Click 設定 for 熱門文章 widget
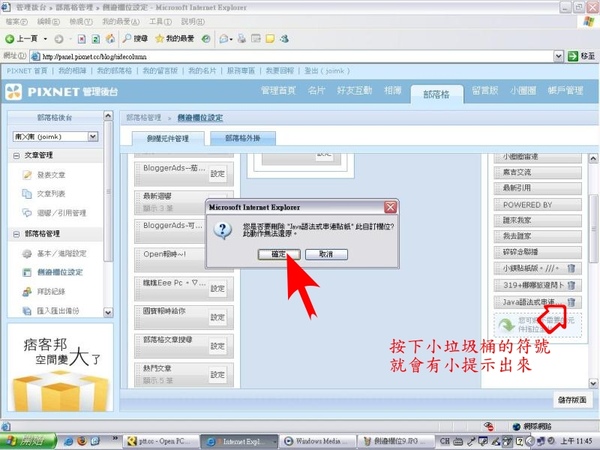Screen dimensions: 600x450 coord(217,375)
